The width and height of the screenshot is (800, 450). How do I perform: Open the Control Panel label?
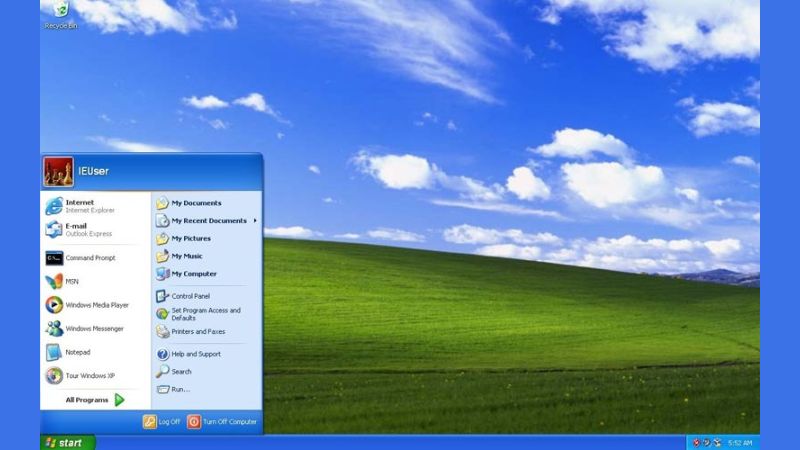click(x=190, y=296)
